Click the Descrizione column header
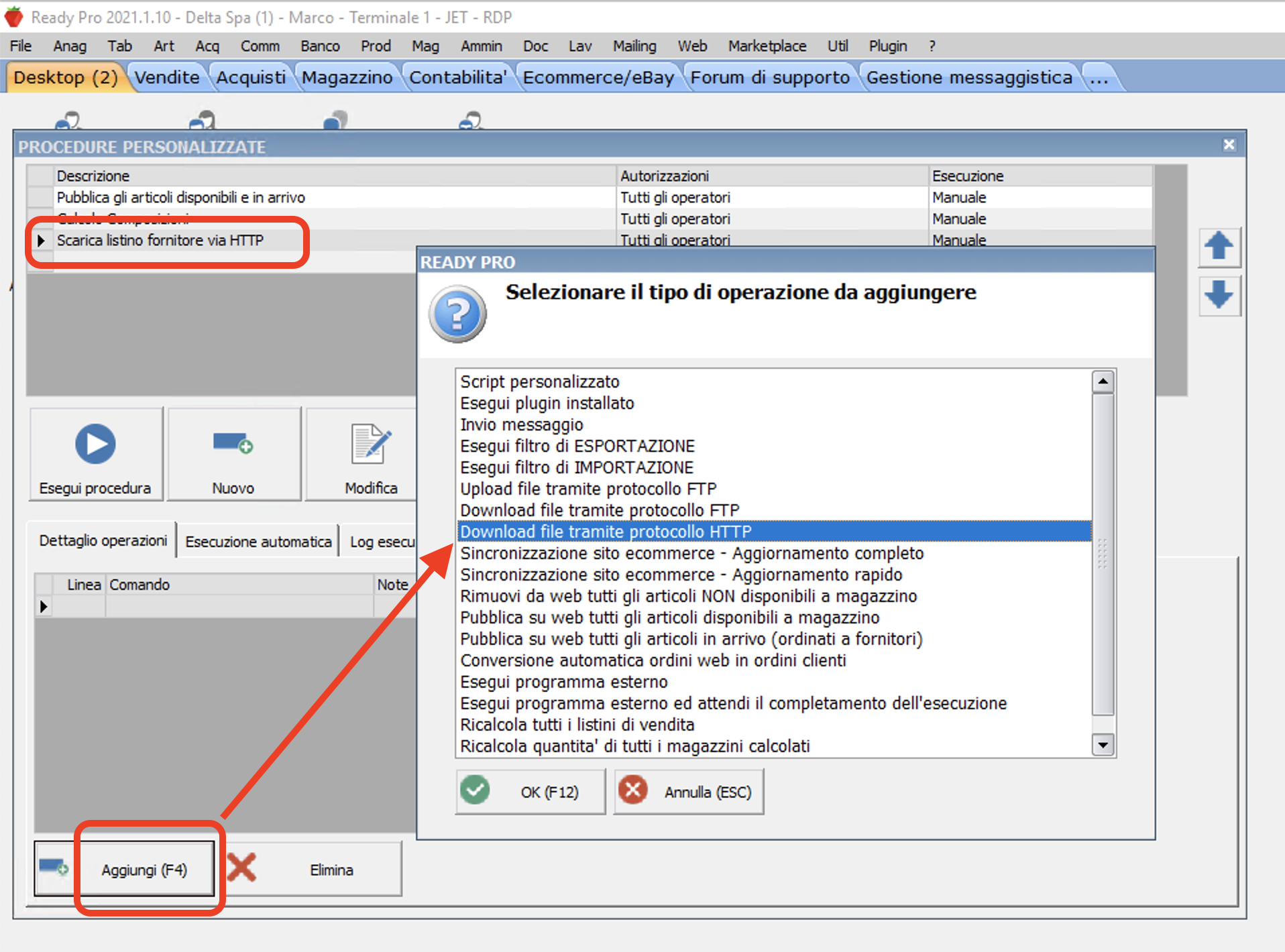1285x952 pixels. pos(335,176)
